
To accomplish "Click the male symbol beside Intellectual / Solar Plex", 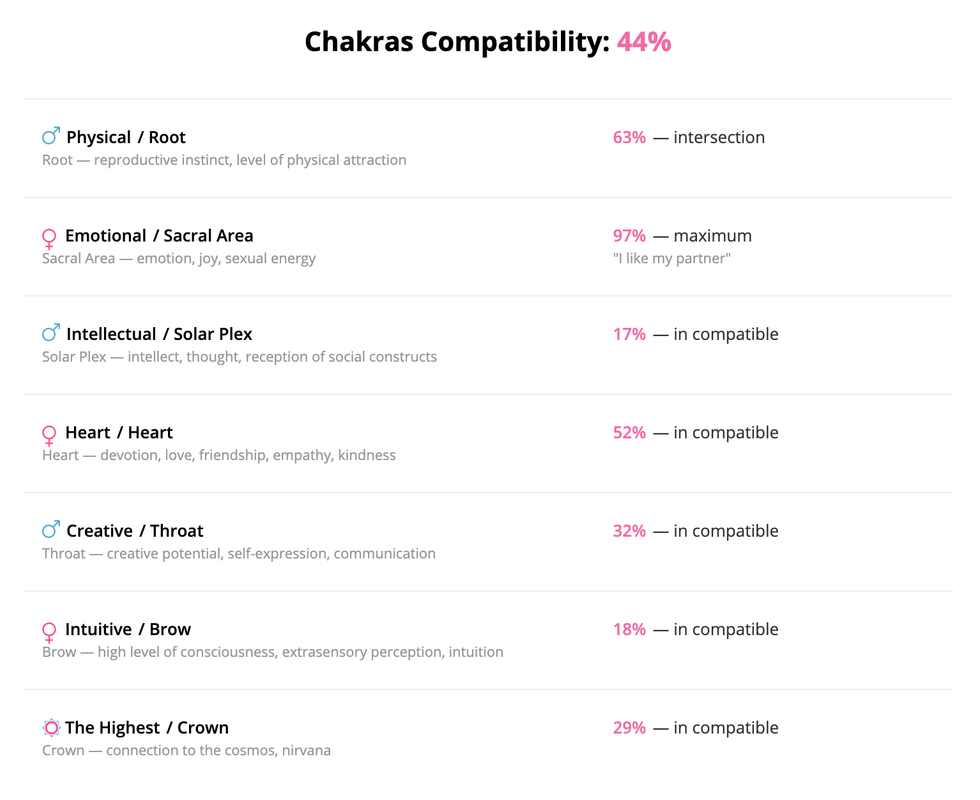I will [x=51, y=333].
